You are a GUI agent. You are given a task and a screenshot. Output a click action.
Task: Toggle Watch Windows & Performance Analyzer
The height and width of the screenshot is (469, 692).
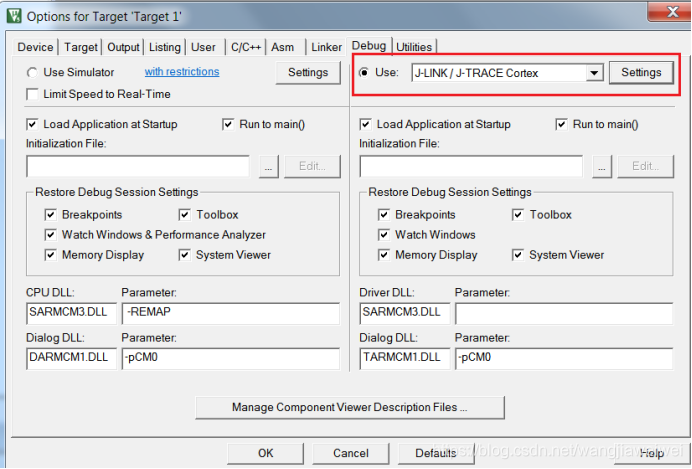[x=50, y=235]
